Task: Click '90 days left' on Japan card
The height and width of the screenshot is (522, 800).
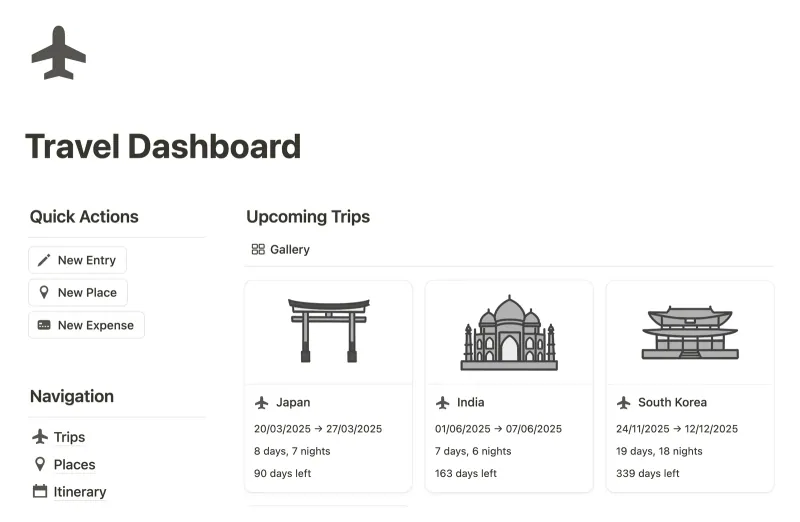Action: click(283, 474)
